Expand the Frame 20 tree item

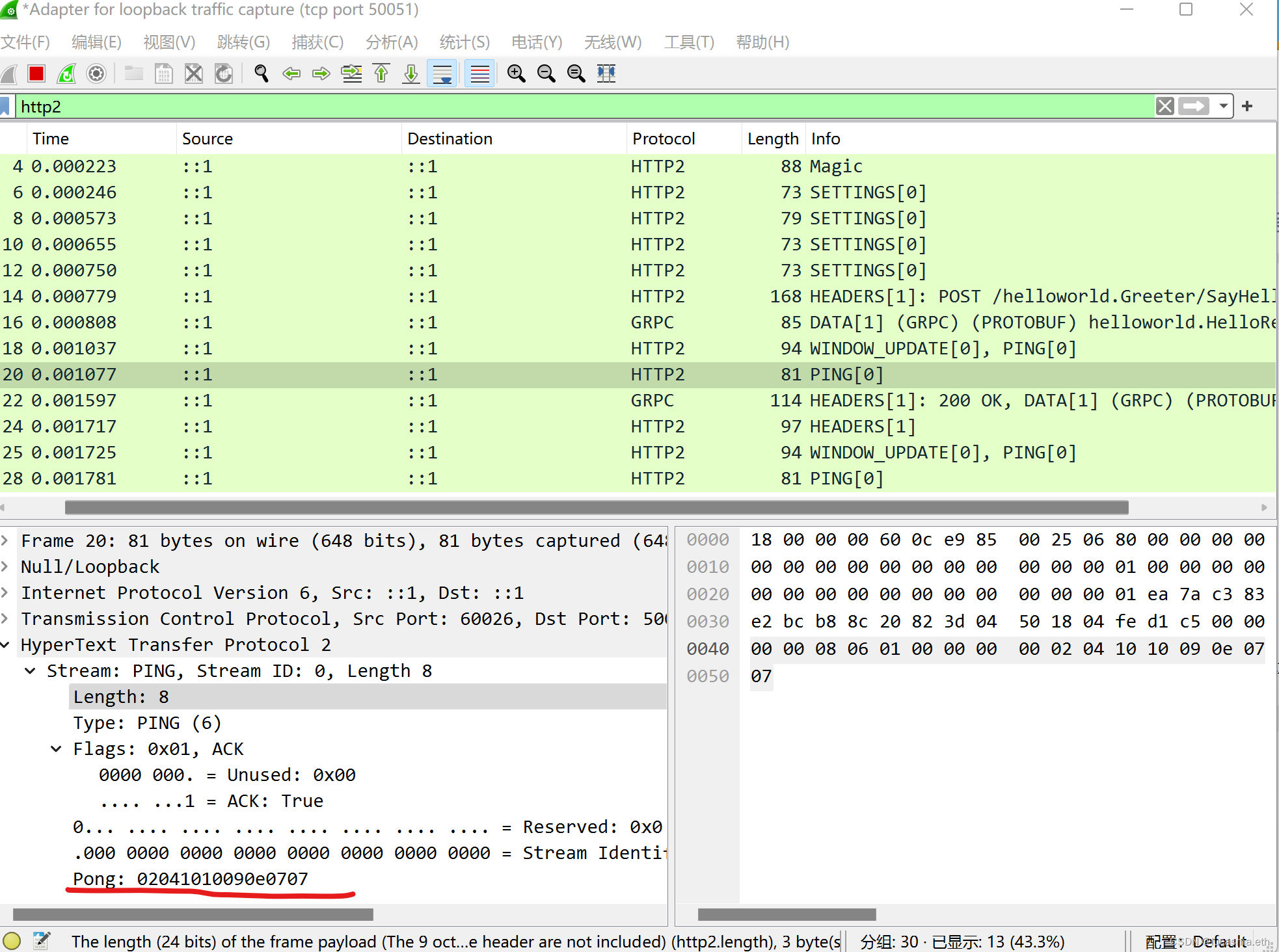click(x=9, y=540)
